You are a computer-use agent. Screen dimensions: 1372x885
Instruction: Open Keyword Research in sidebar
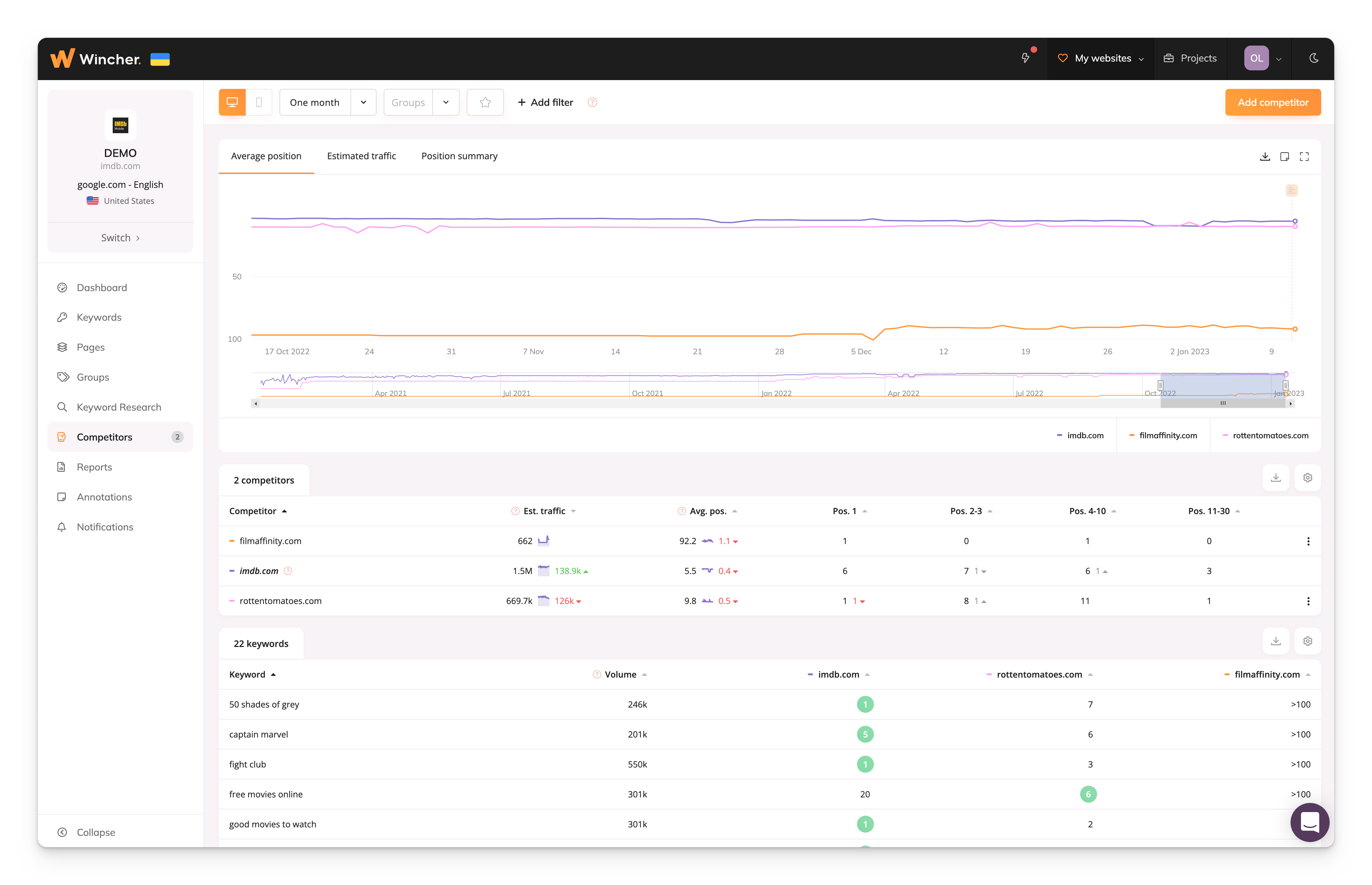pyautogui.click(x=119, y=407)
